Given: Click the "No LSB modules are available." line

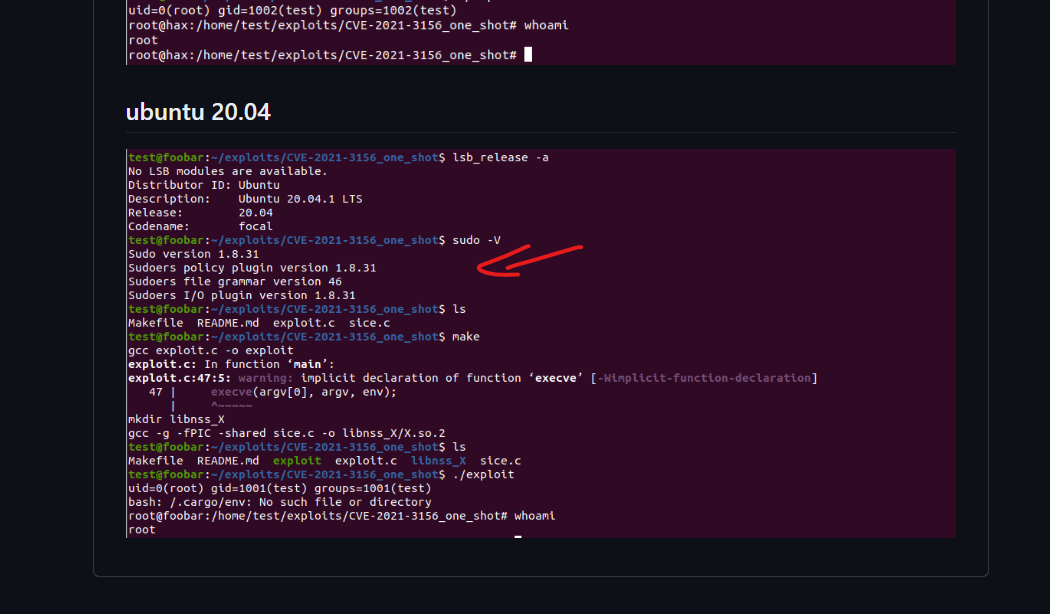Looking at the screenshot, I should pos(228,171).
